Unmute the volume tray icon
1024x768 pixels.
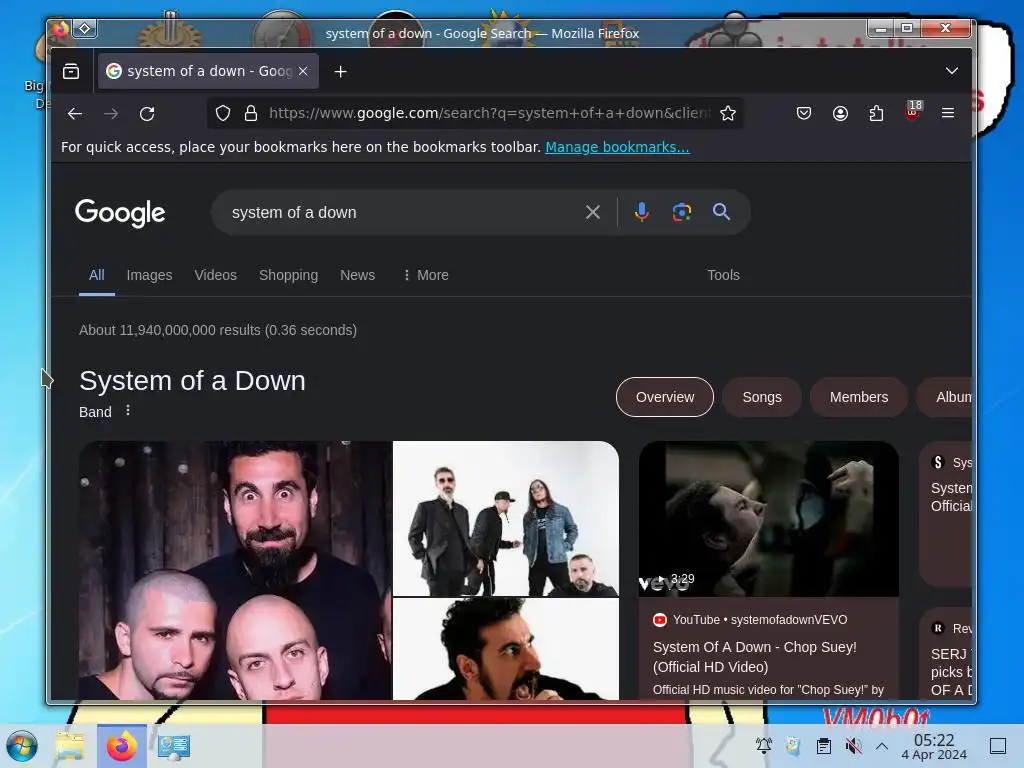pos(853,746)
